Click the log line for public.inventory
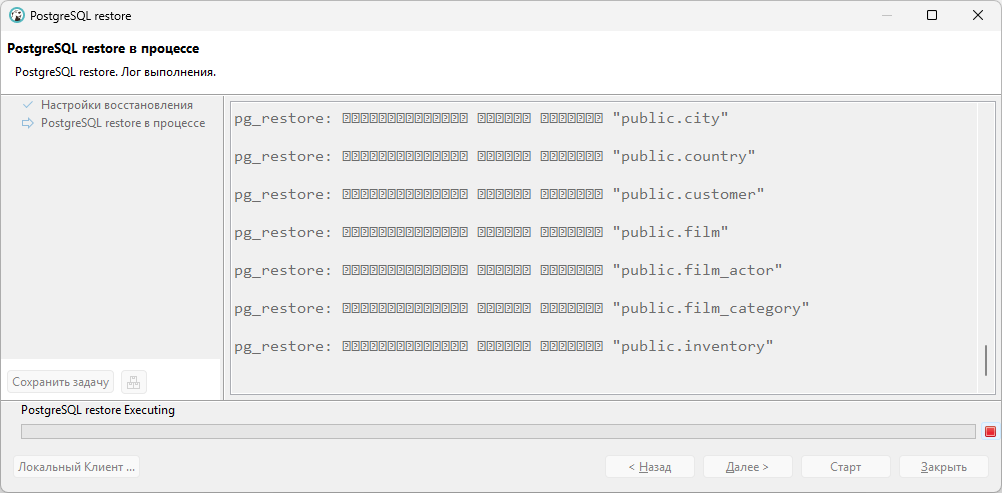This screenshot has height=493, width=1002. point(504,347)
